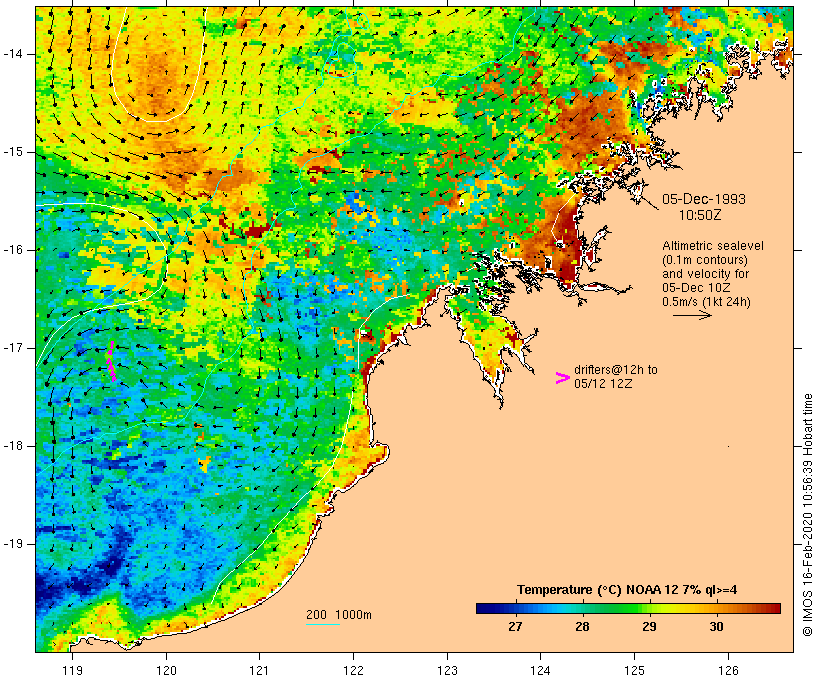Click the '05-Dec 10Z' legend line
Viewport: 820px width, 680px height.
697,288
